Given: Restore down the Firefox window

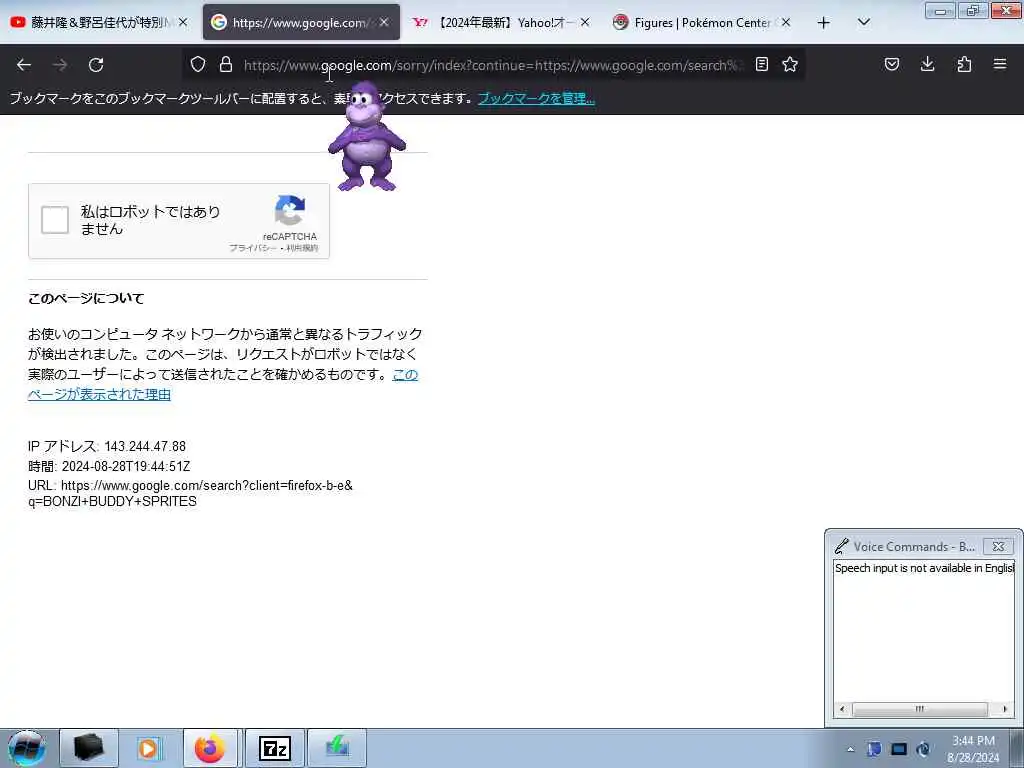Looking at the screenshot, I should click(972, 10).
